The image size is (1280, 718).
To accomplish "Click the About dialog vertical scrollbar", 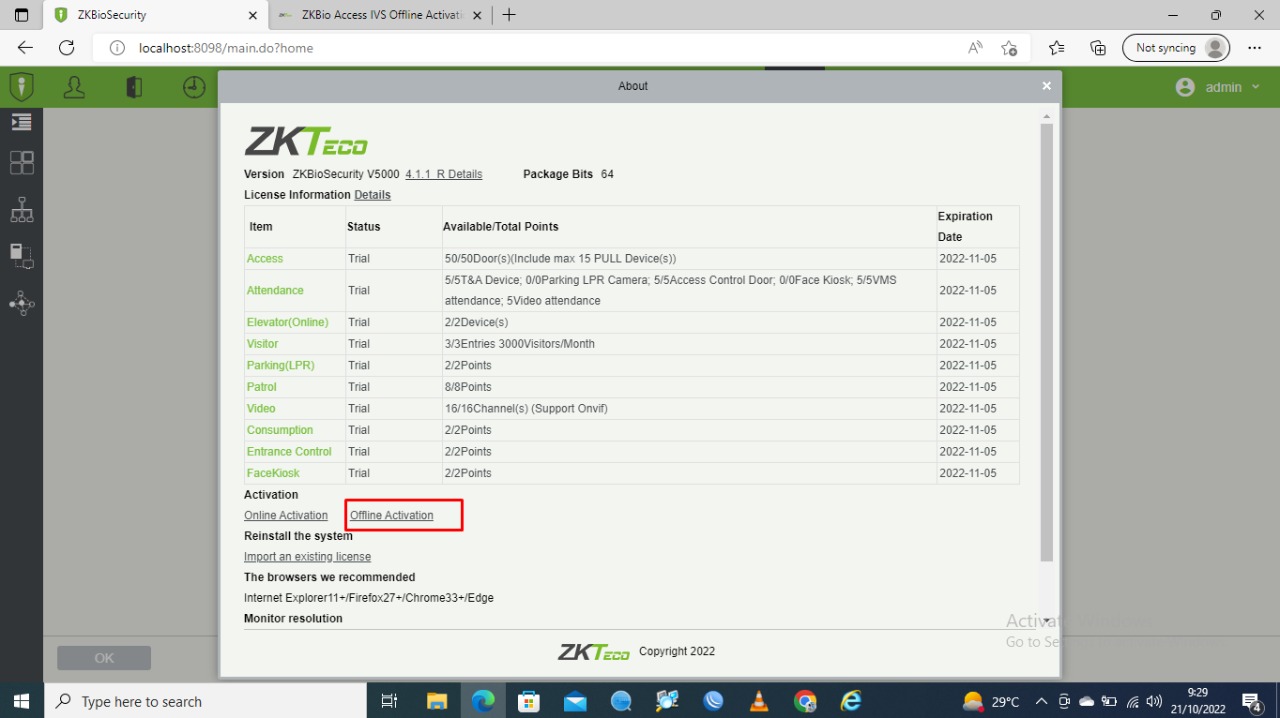I will pos(1046,340).
